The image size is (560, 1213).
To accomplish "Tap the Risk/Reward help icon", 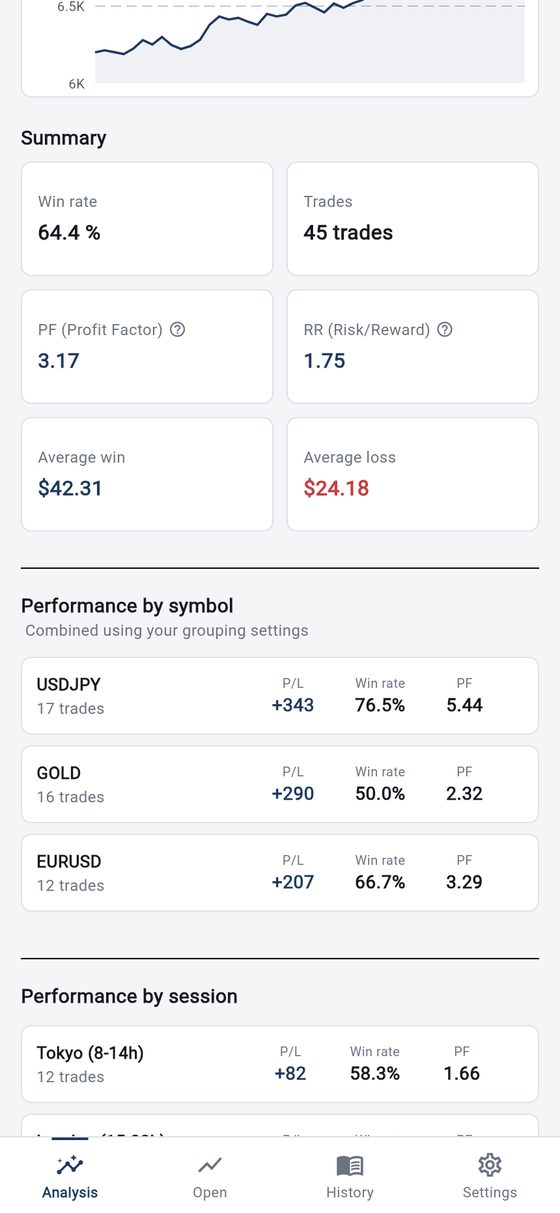I will pyautogui.click(x=445, y=330).
